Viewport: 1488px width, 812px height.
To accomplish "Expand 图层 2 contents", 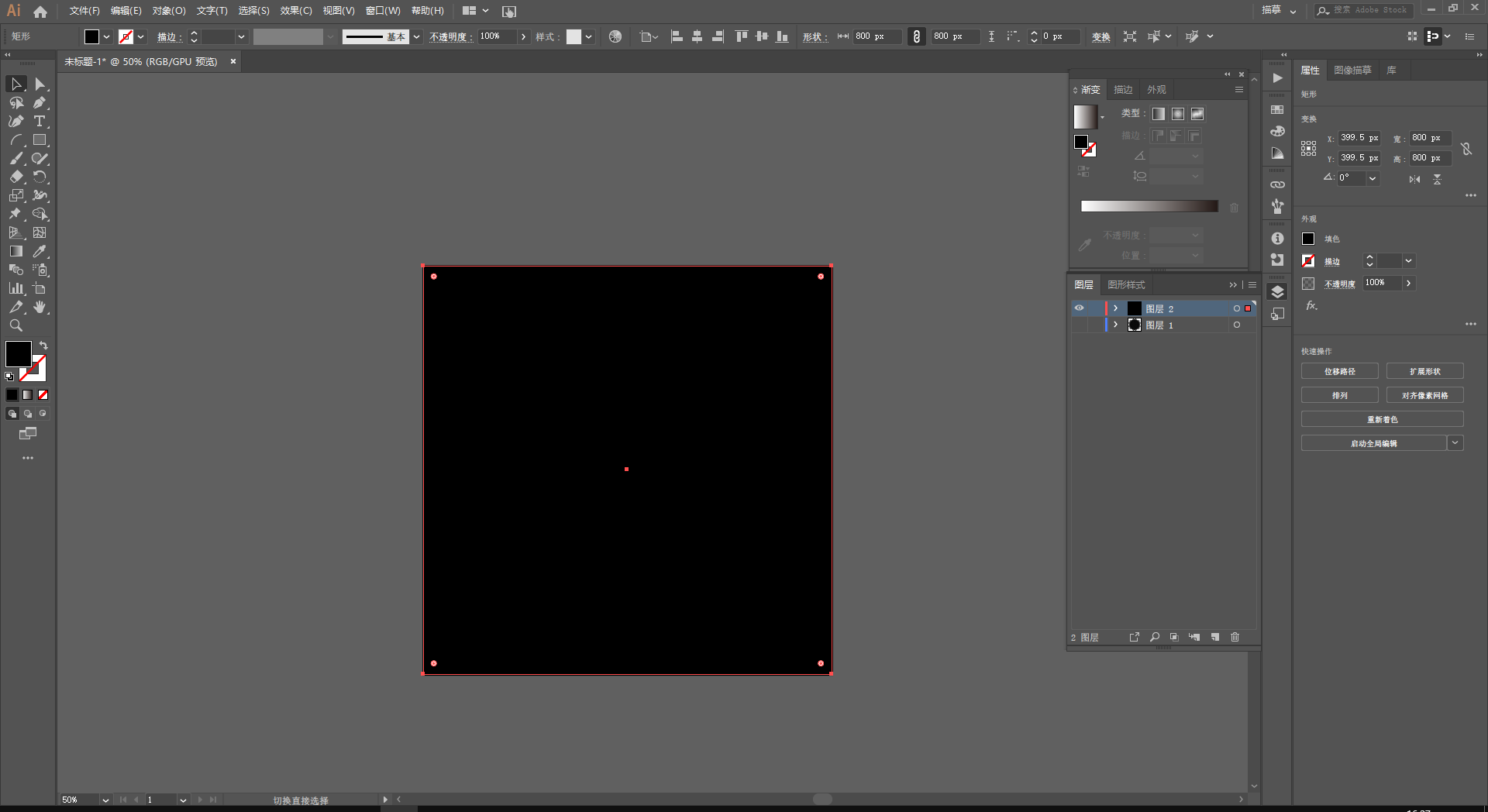I will click(x=1115, y=308).
